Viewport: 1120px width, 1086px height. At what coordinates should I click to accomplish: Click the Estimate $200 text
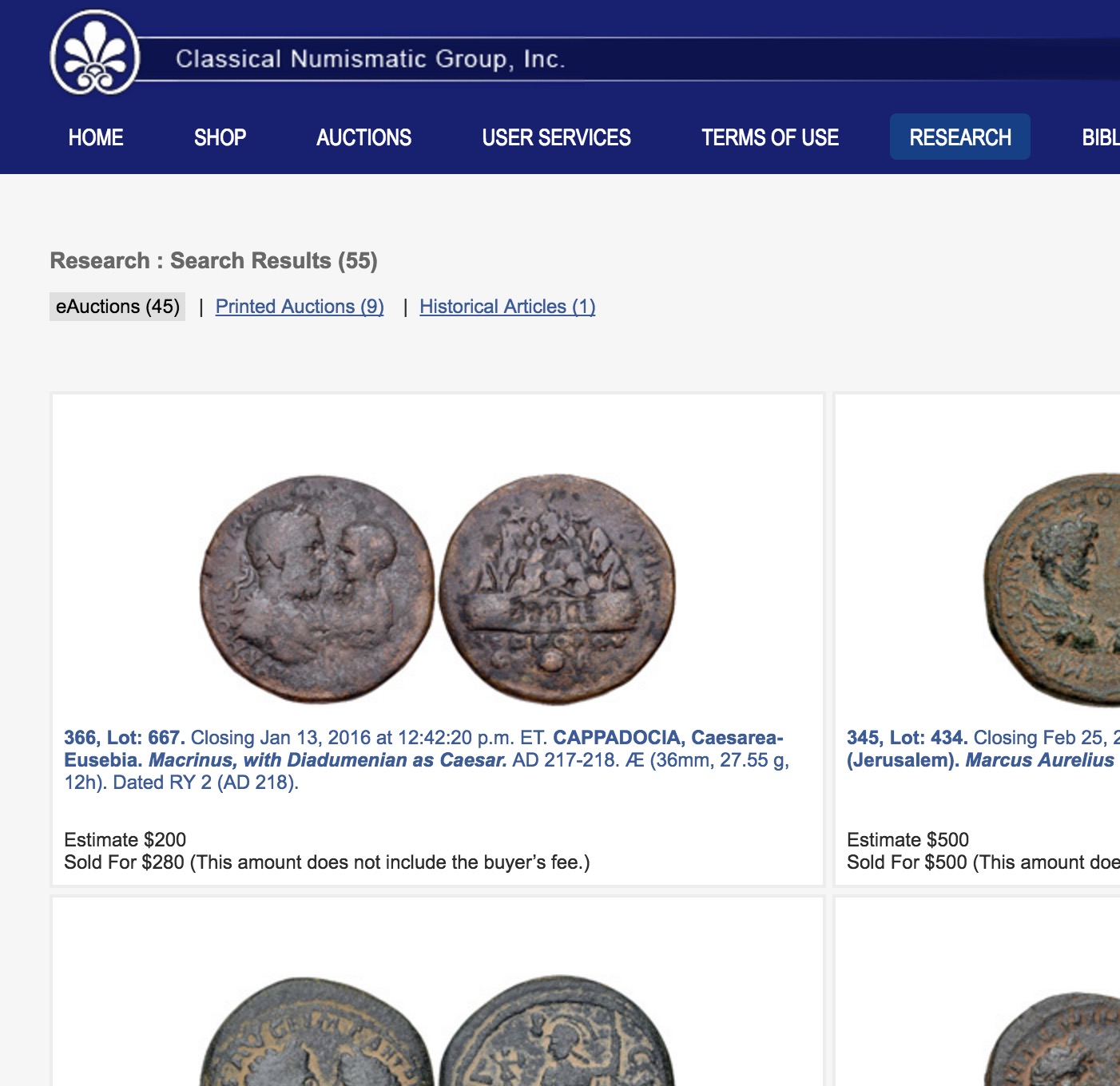coord(125,840)
